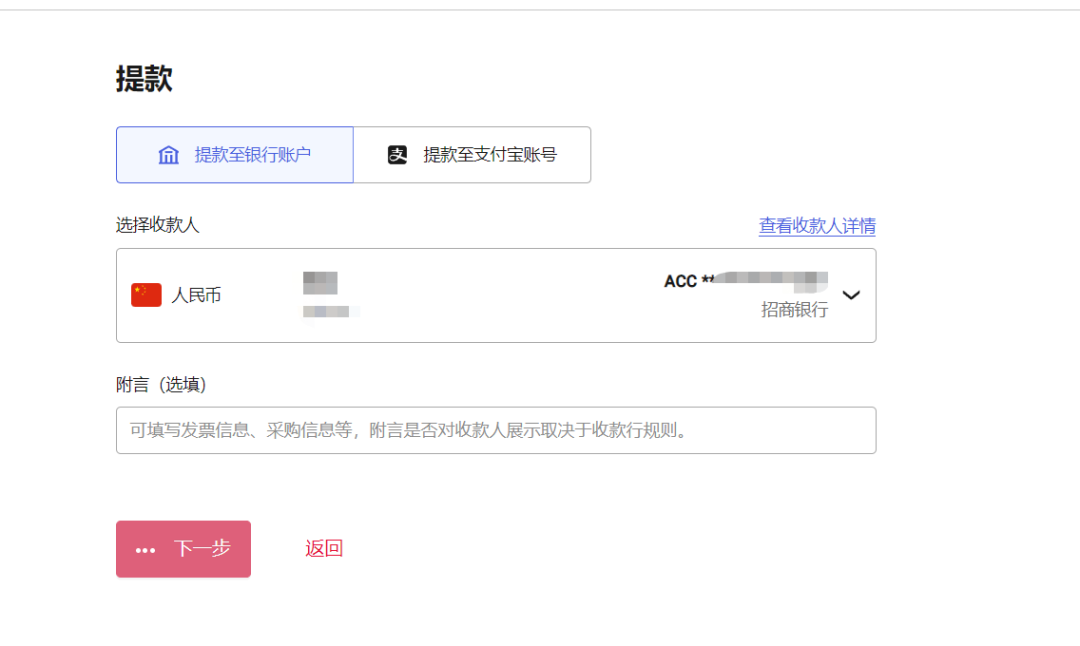Click the 附言（选填）label
The image size is (1080, 646).
point(161,384)
